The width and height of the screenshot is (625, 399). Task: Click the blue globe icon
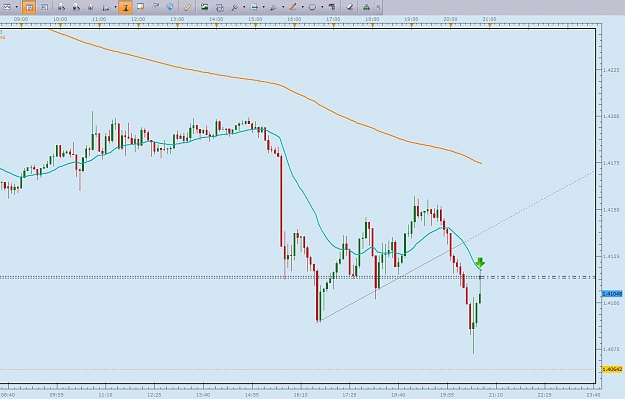click(170, 7)
